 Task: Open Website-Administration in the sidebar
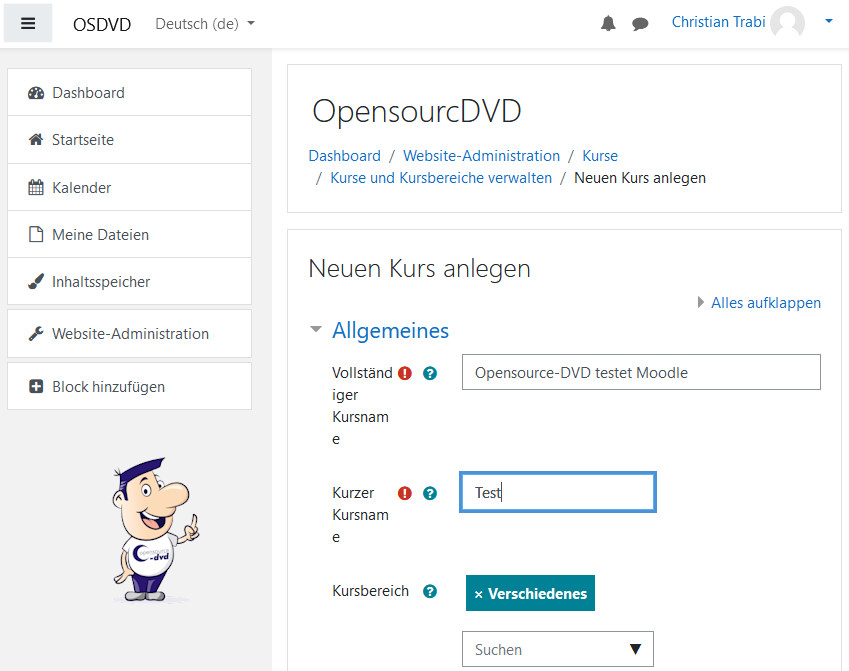[x=130, y=333]
